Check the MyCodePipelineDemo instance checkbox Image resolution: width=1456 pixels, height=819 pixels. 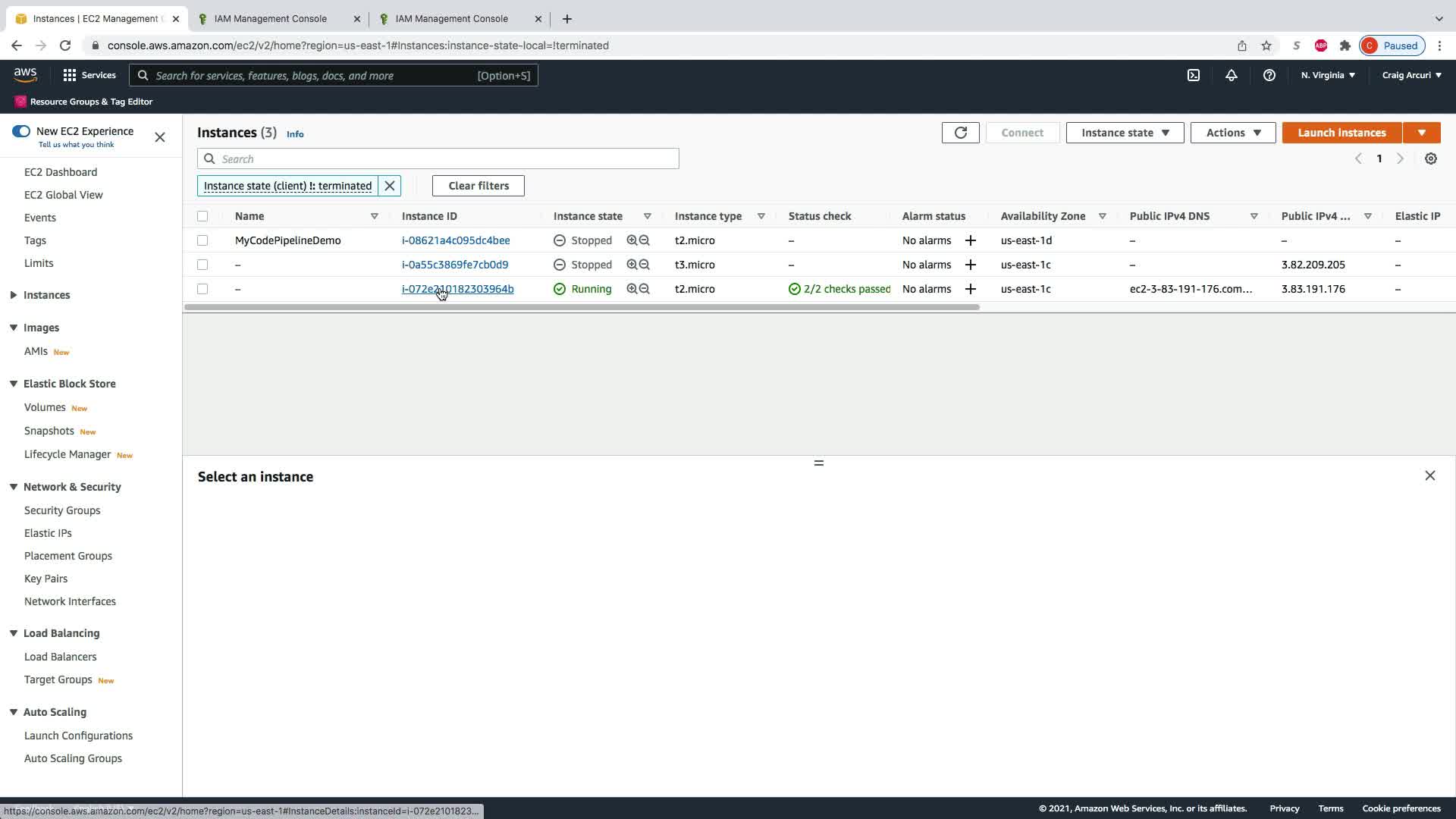click(x=202, y=240)
